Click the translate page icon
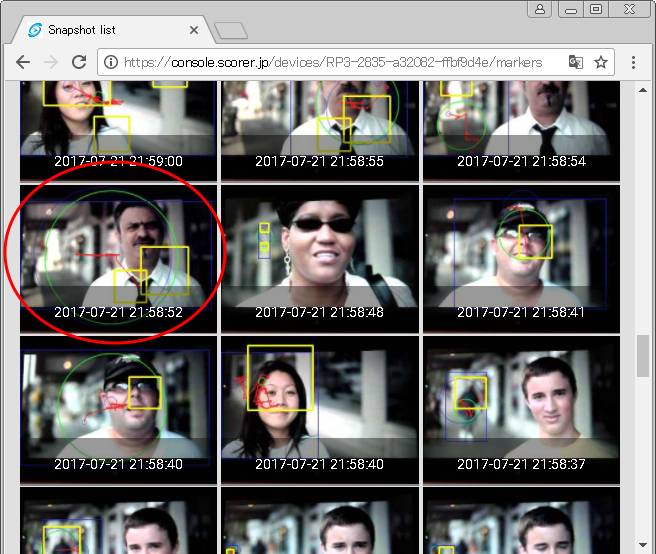 576,62
